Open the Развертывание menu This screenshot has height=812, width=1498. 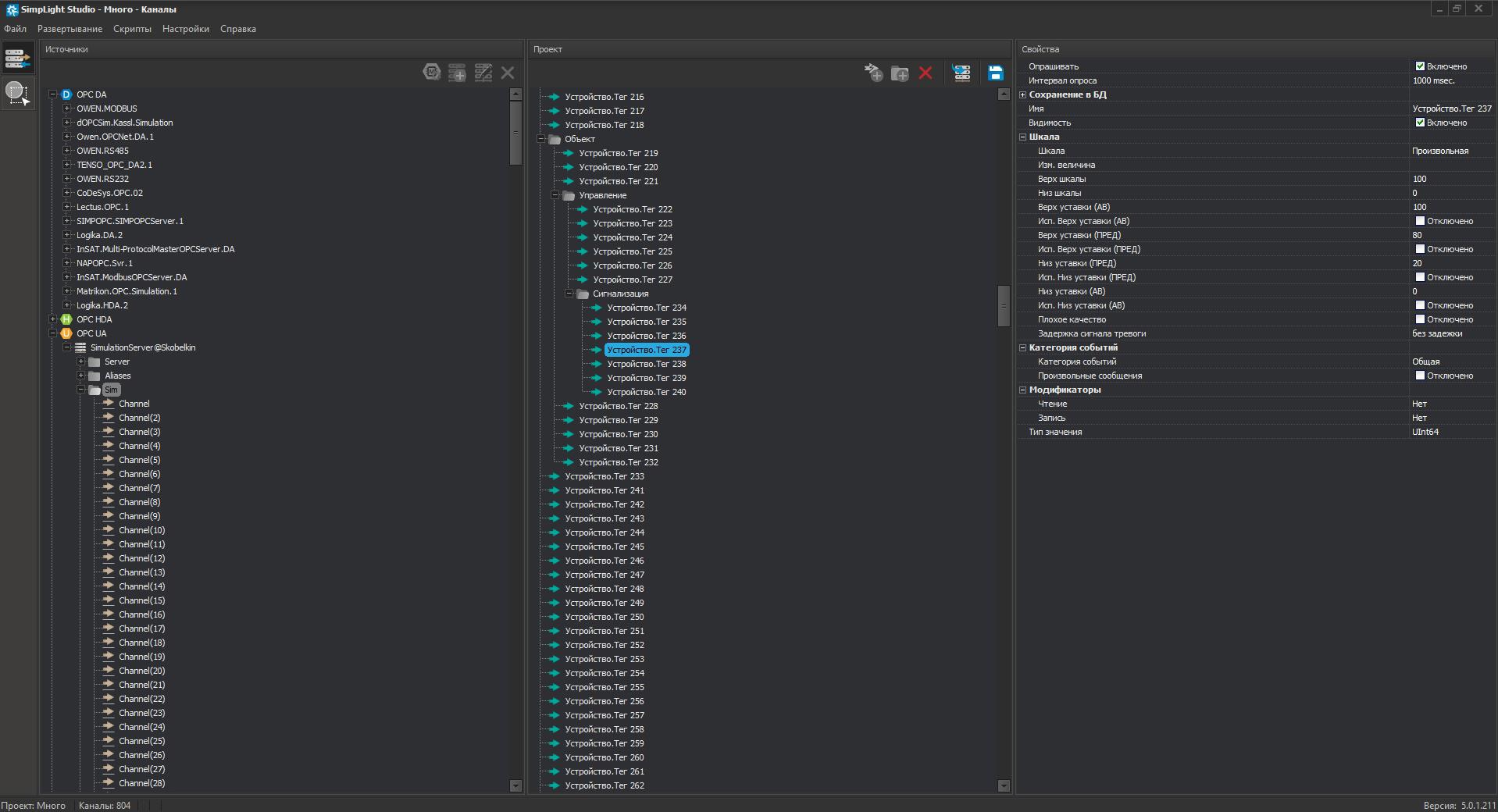(x=70, y=29)
